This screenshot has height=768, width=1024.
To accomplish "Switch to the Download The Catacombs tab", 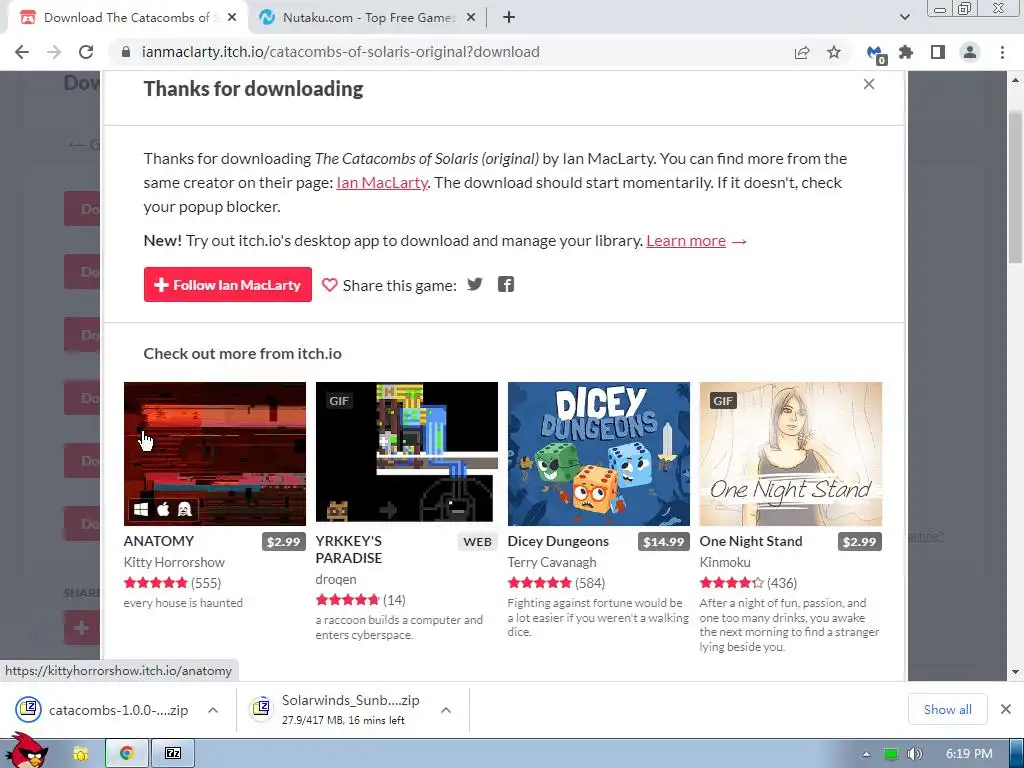I will point(127,18).
